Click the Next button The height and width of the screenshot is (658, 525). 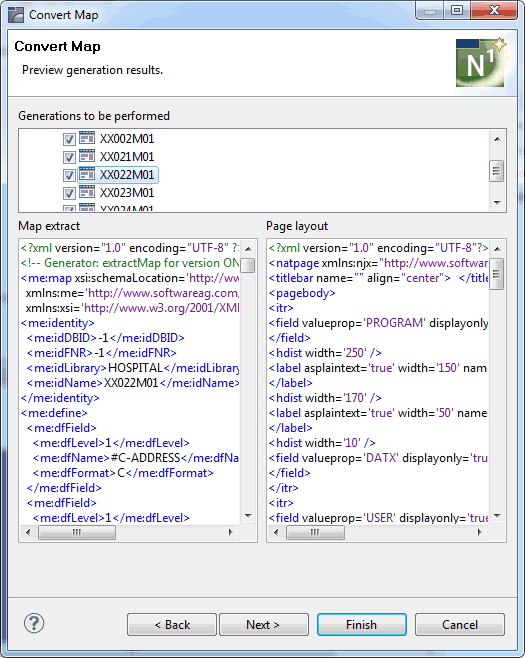click(x=264, y=624)
